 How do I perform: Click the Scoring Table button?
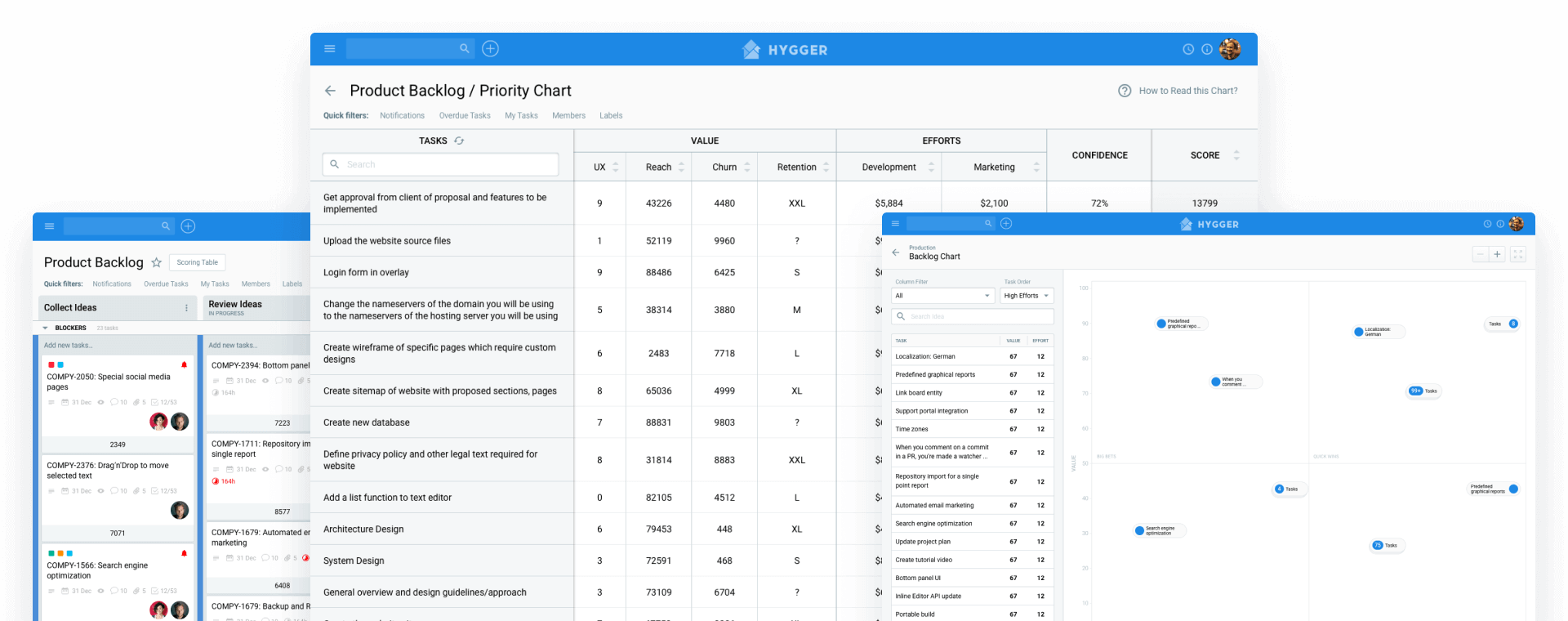pos(197,262)
